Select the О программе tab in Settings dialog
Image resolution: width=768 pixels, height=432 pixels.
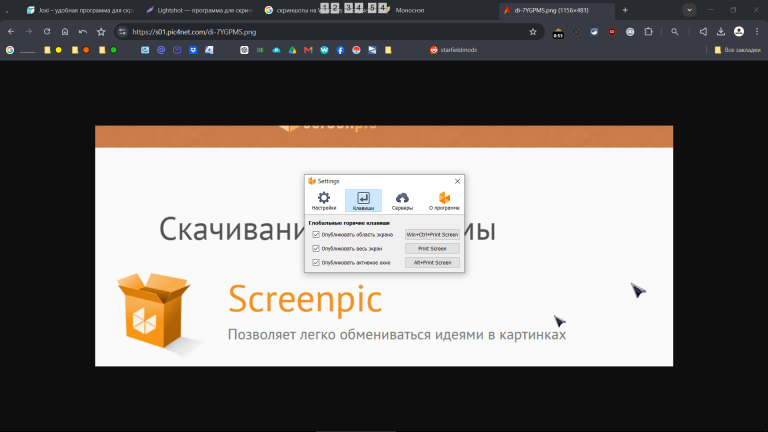[444, 201]
